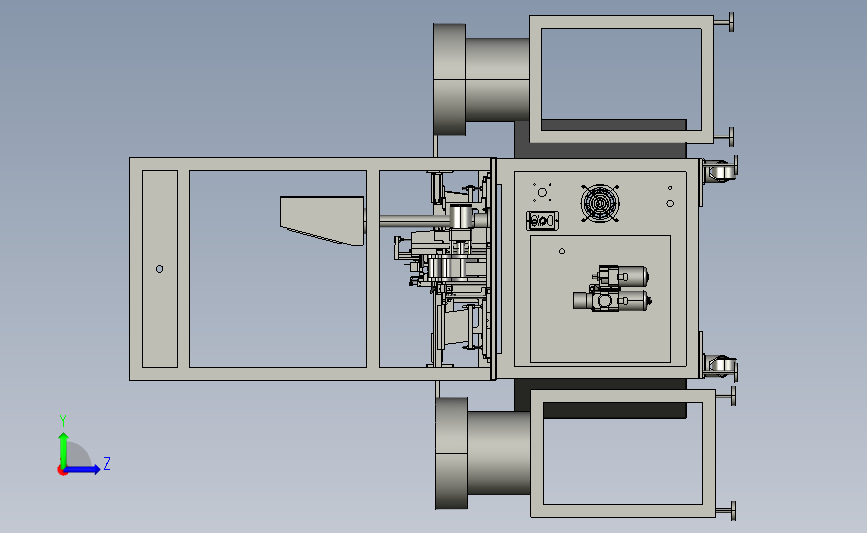Click the red origin sphere of the triad
Image resolution: width=867 pixels, height=533 pixels.
coord(62,471)
